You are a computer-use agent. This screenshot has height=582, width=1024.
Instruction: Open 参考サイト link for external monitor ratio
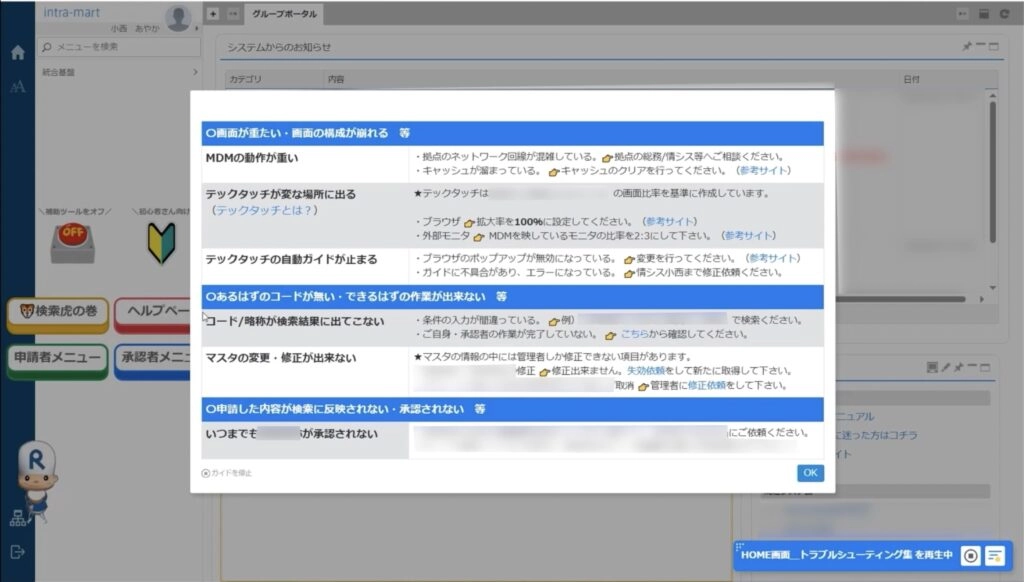[x=748, y=236]
